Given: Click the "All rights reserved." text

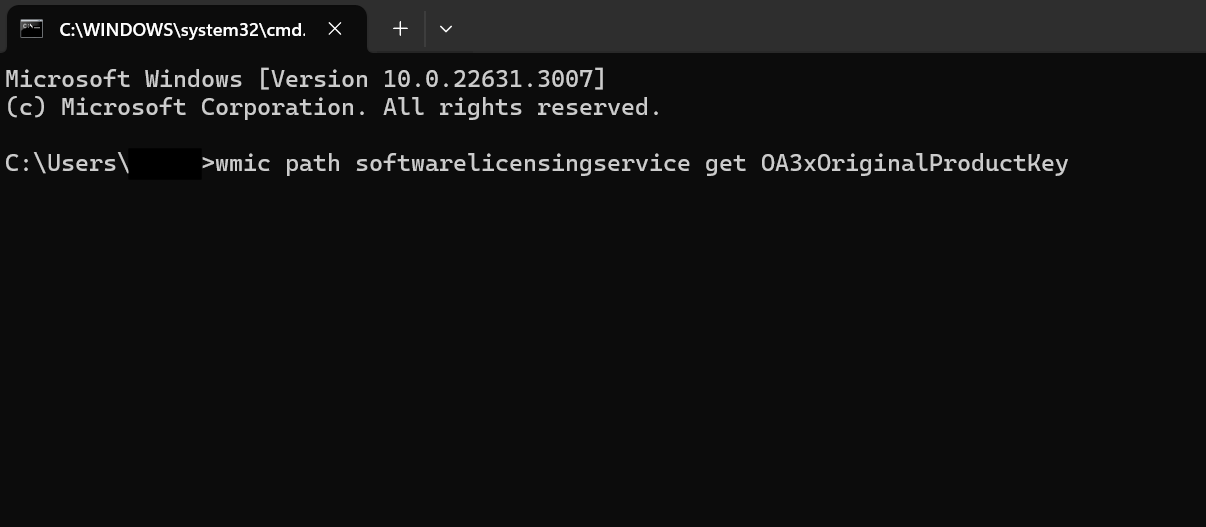Looking at the screenshot, I should 522,107.
